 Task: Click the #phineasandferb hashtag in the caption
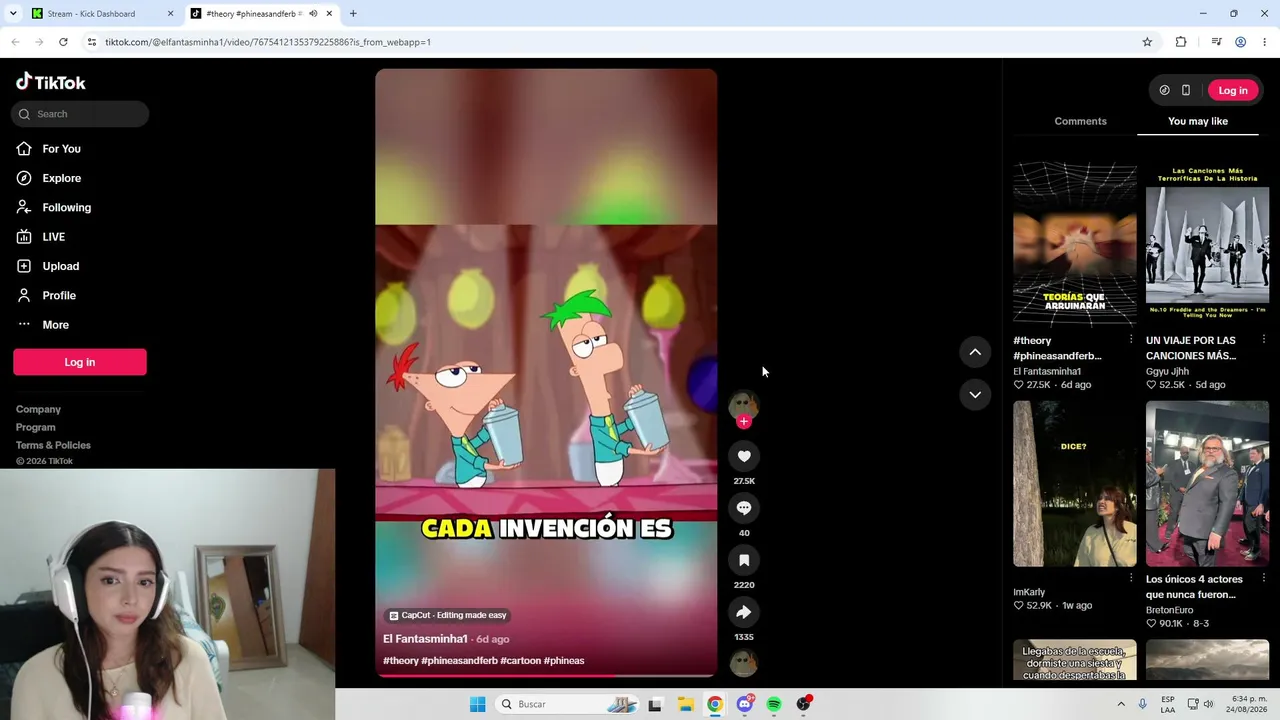pos(459,661)
